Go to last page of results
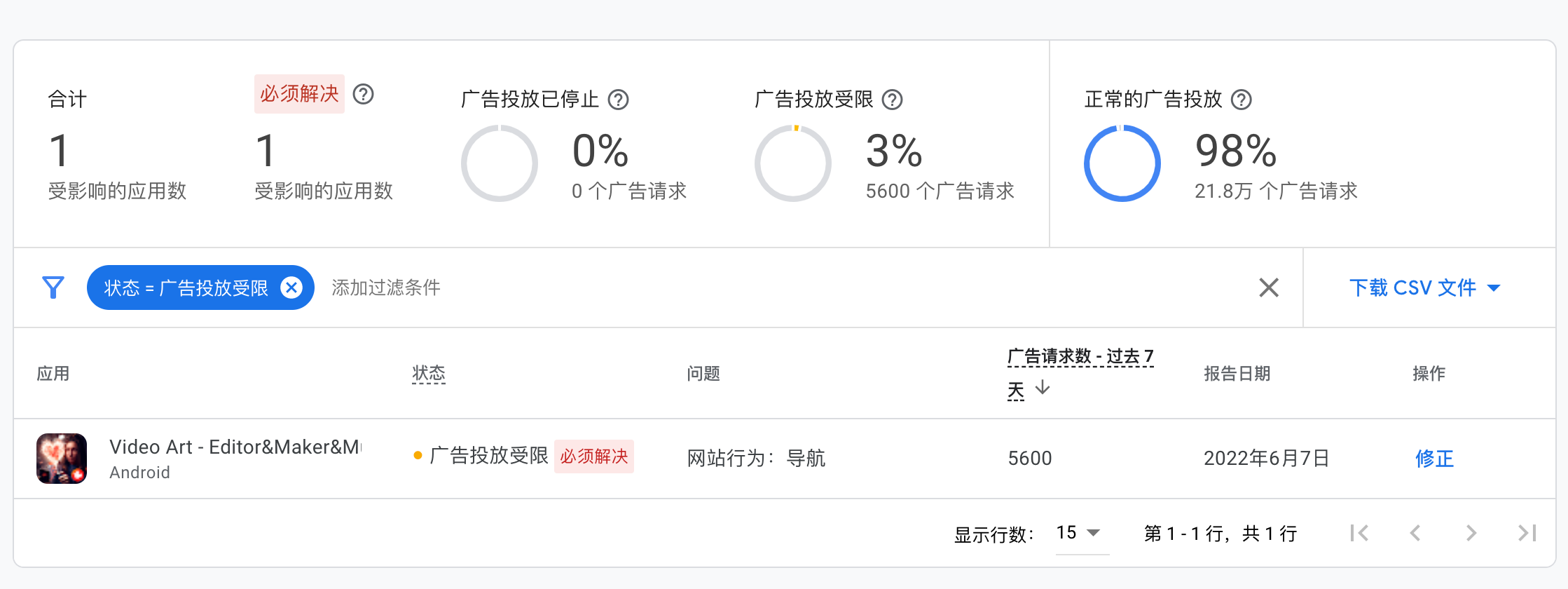 click(x=1525, y=533)
